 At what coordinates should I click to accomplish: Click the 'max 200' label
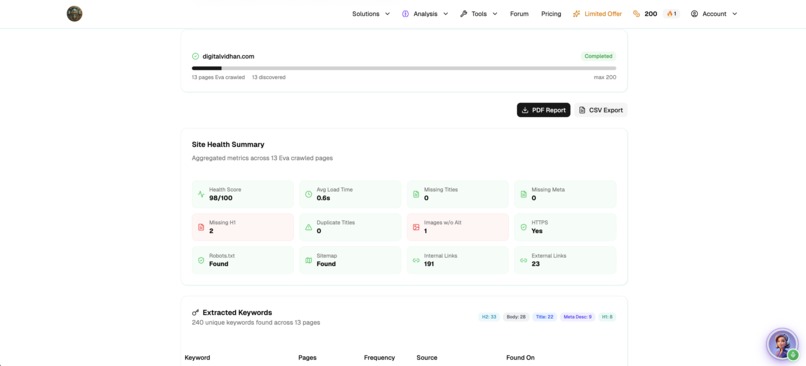tap(604, 77)
